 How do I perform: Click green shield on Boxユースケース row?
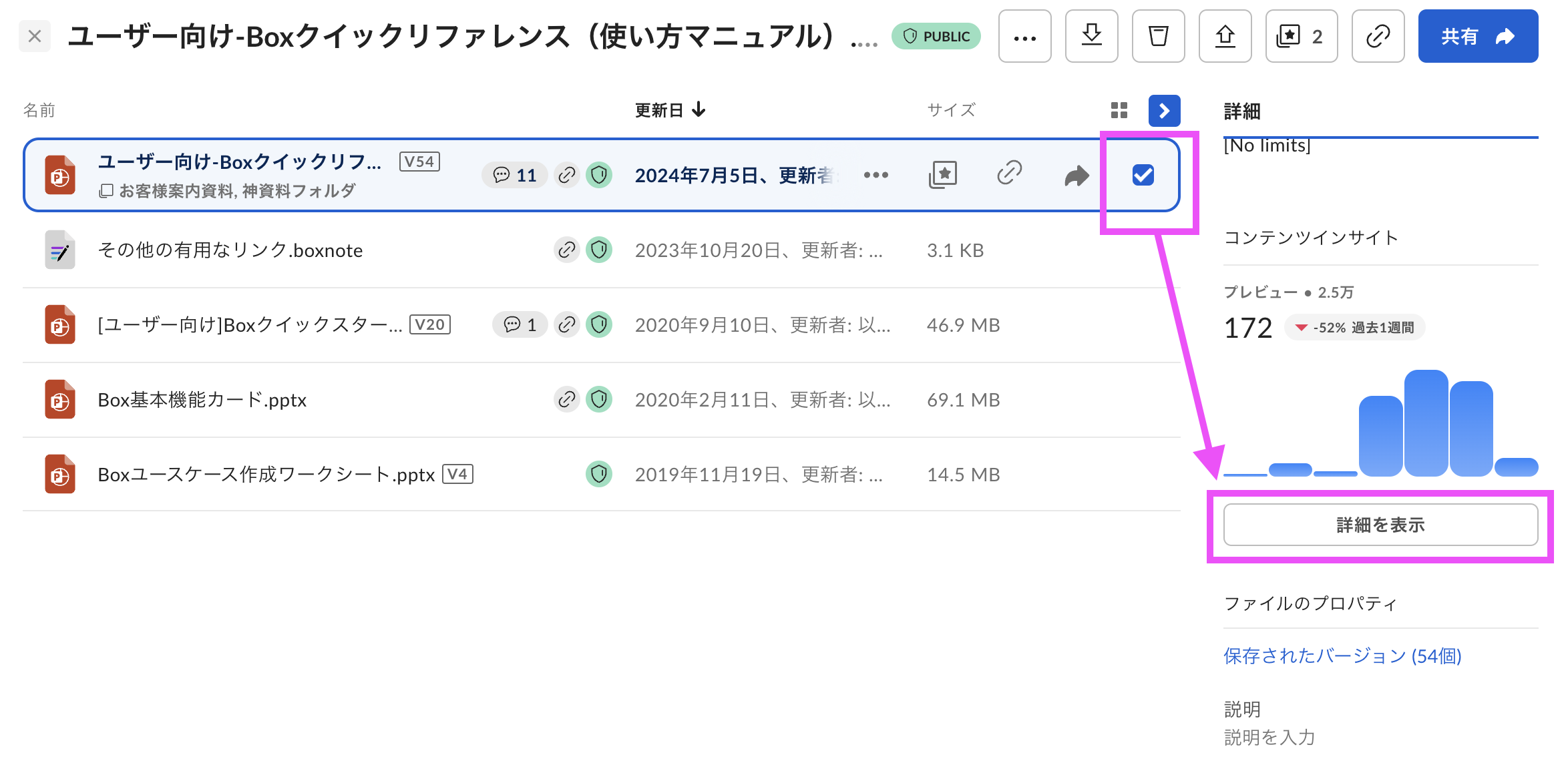[x=599, y=474]
